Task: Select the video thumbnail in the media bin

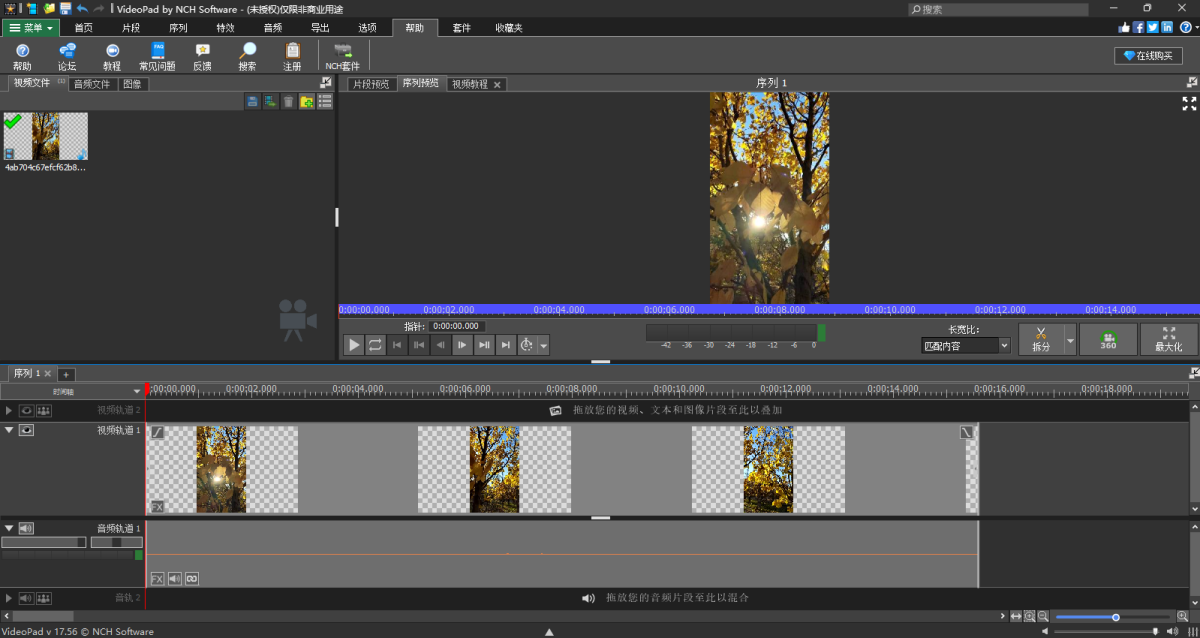Action: (x=46, y=137)
